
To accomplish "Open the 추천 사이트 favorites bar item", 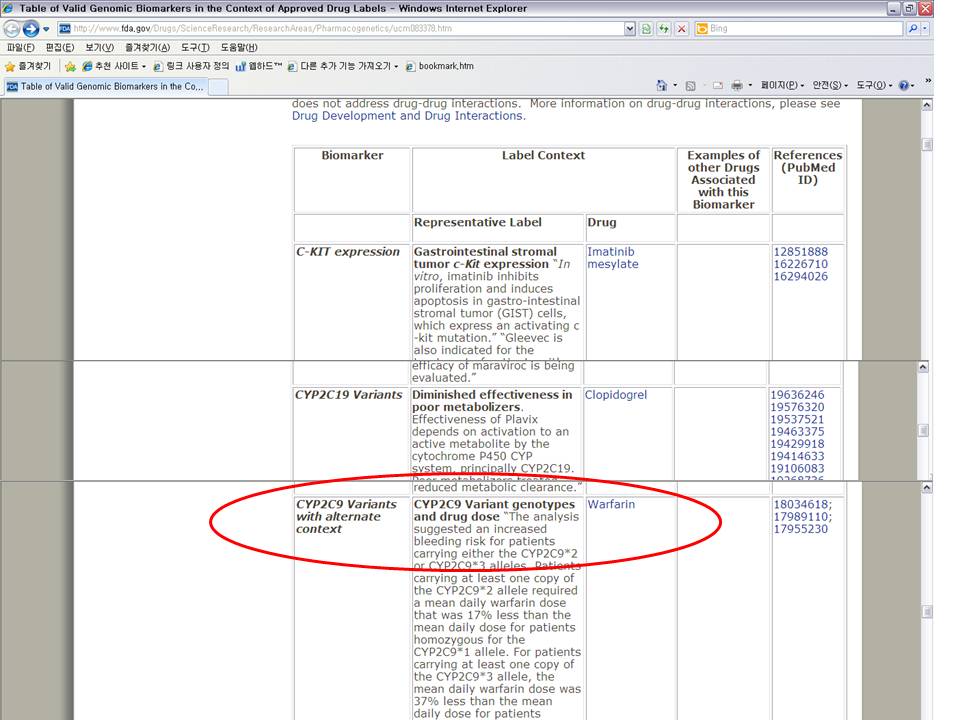I will 114,66.
